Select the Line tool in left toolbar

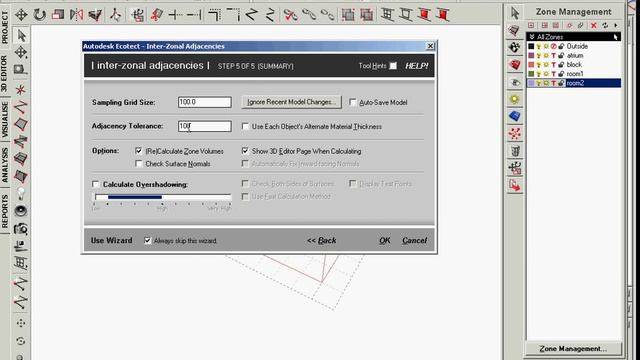[20, 107]
